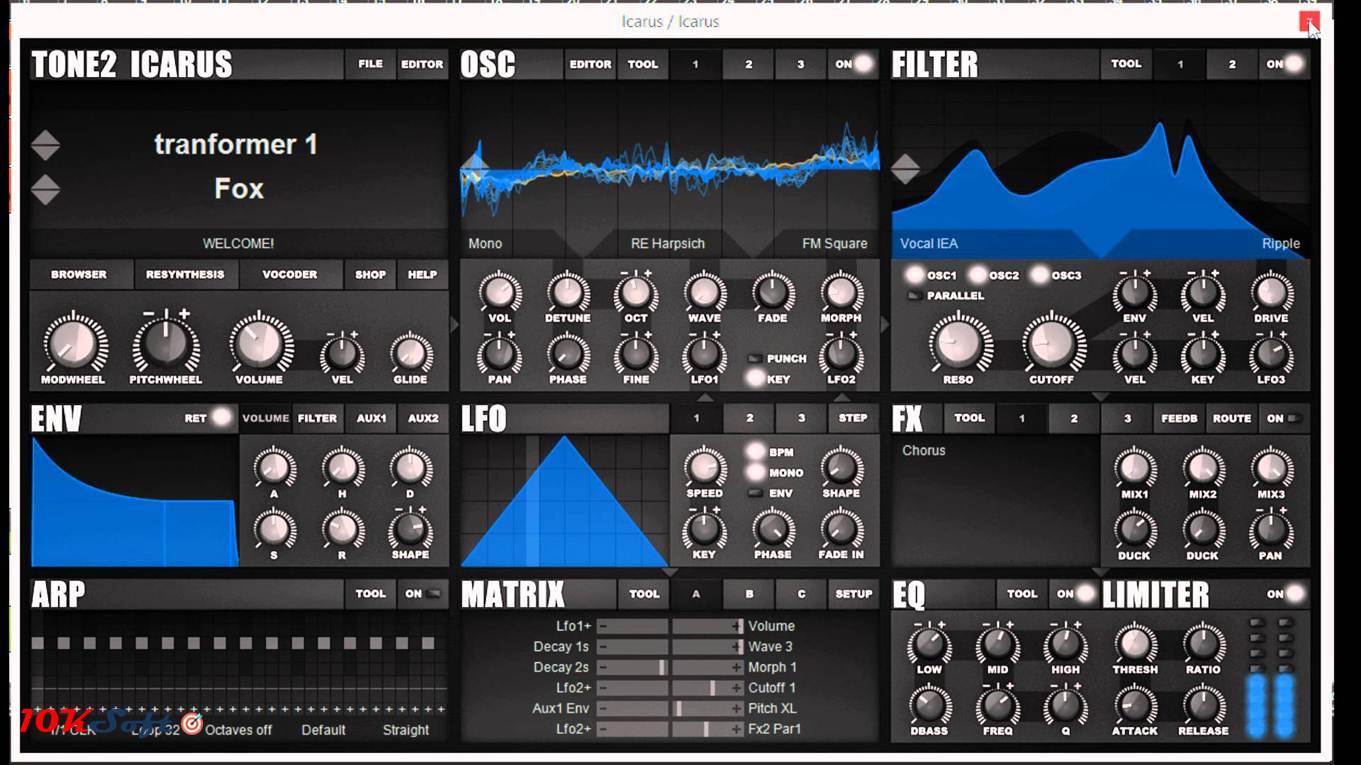Switch envelope to the AUX1 tab
The height and width of the screenshot is (765, 1361).
tap(371, 418)
